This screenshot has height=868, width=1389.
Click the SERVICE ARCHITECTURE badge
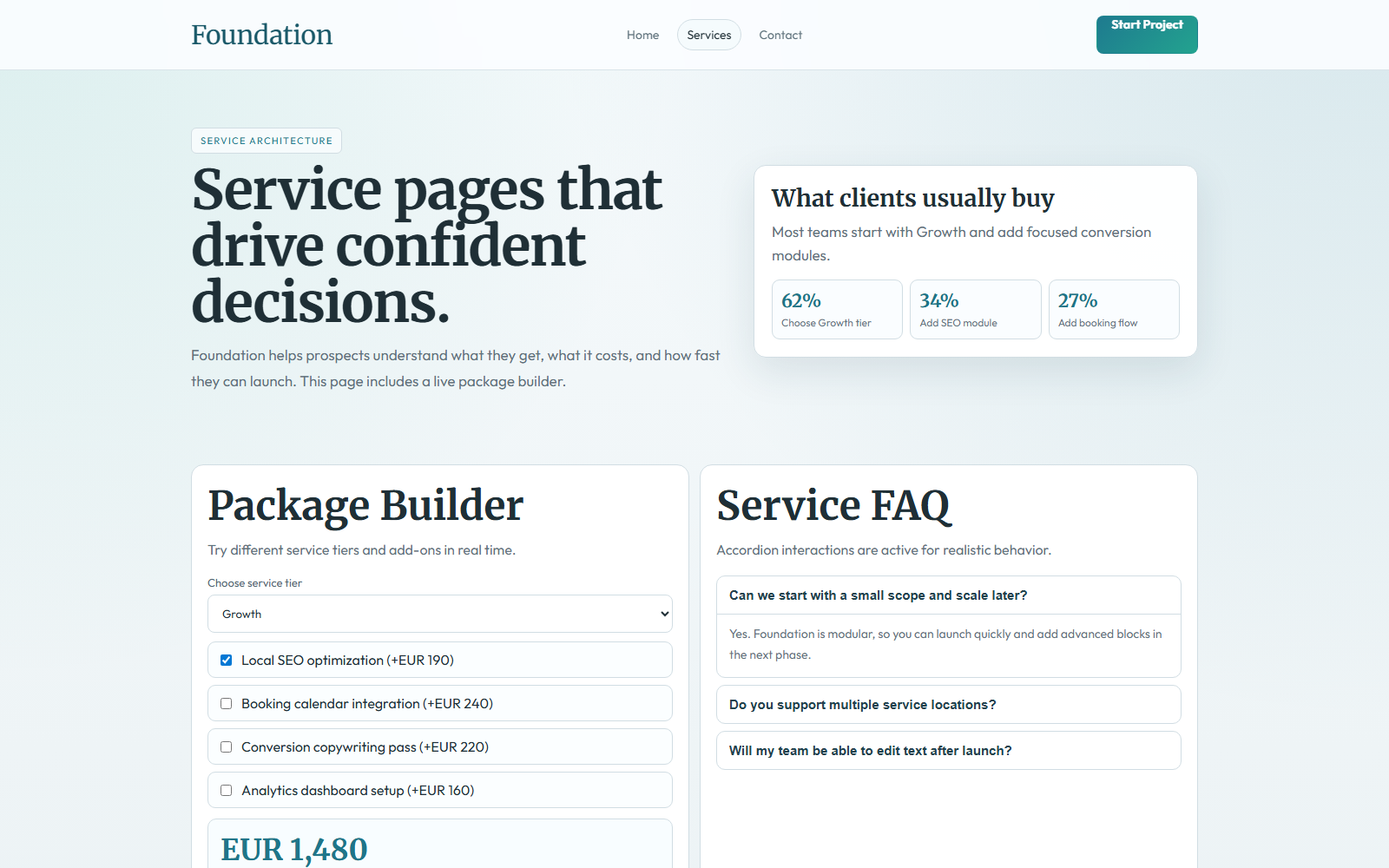266,140
